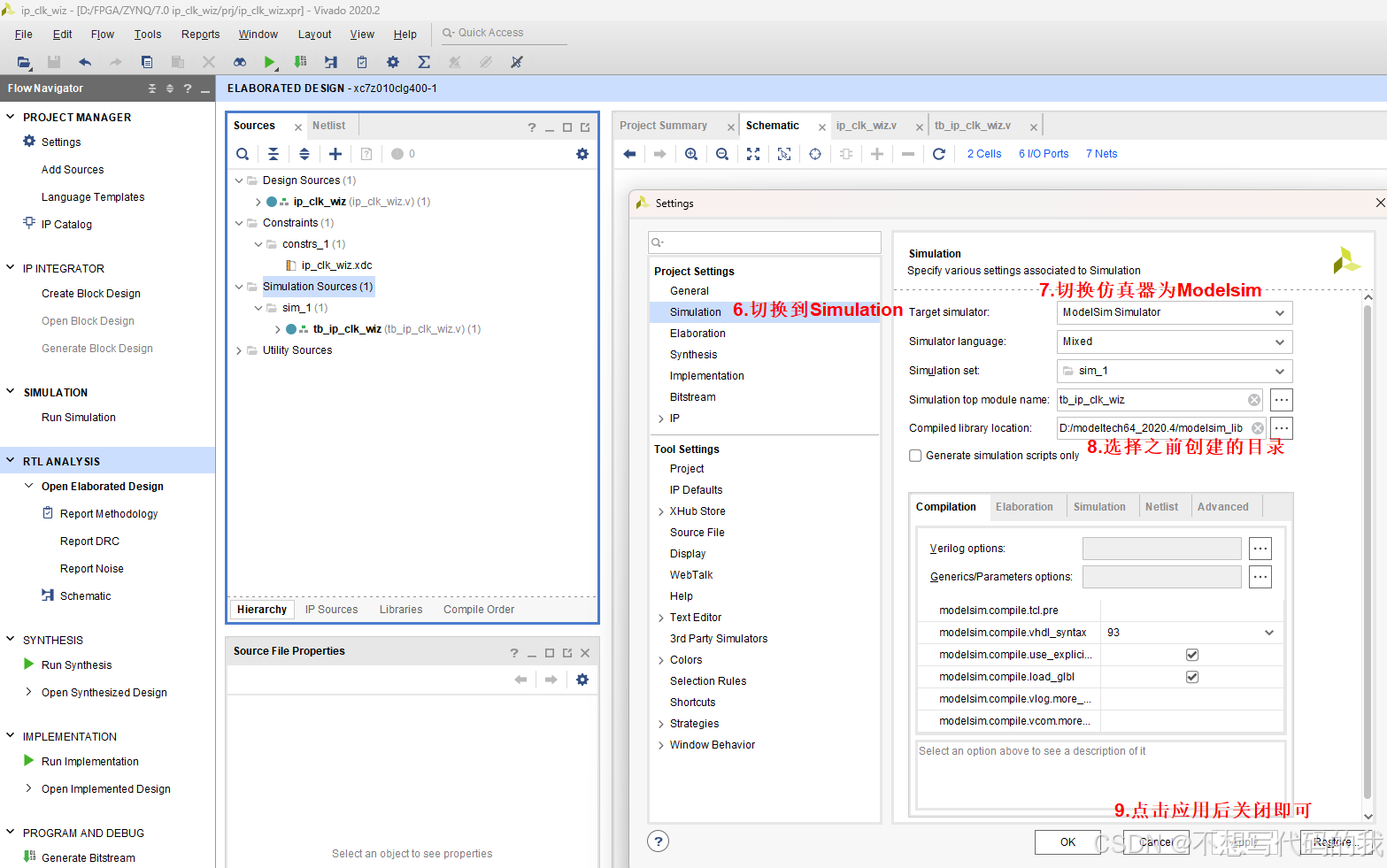Select 3rd Party Simulators setting
This screenshot has width=1387, height=868.
tap(719, 639)
